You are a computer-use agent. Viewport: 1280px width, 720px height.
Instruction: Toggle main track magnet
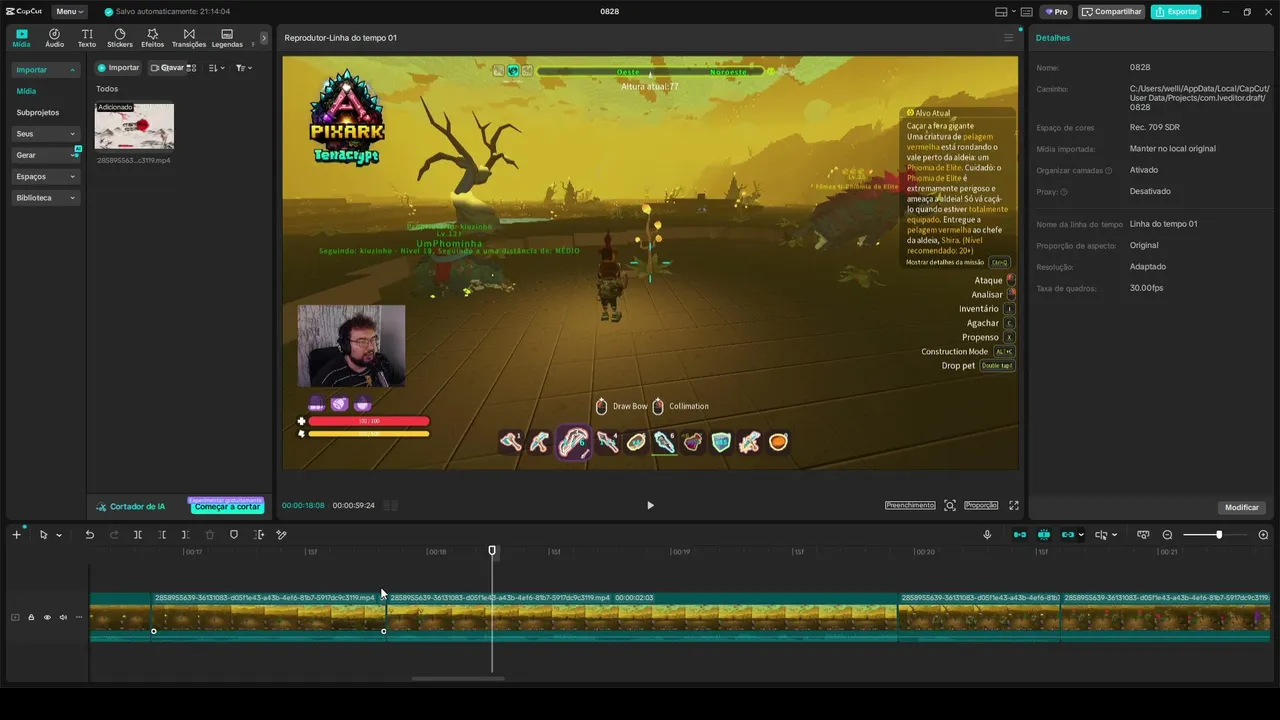click(1020, 535)
